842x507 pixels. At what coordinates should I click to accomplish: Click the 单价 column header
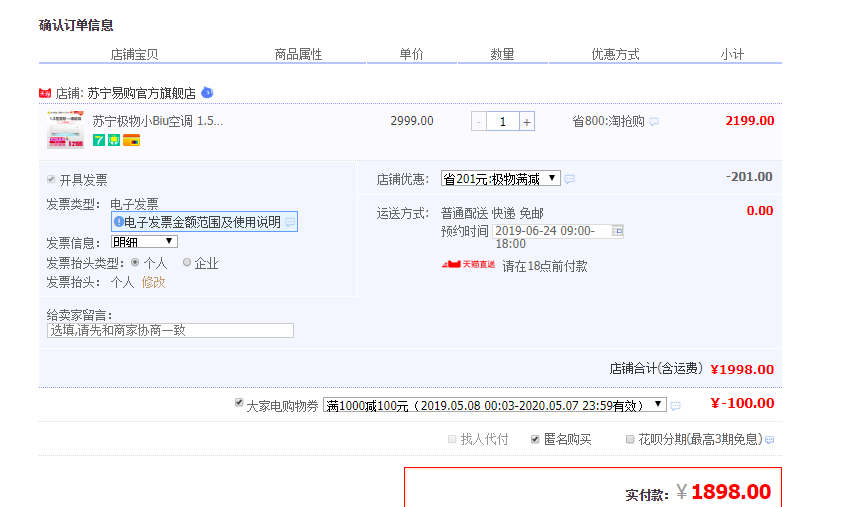click(411, 54)
